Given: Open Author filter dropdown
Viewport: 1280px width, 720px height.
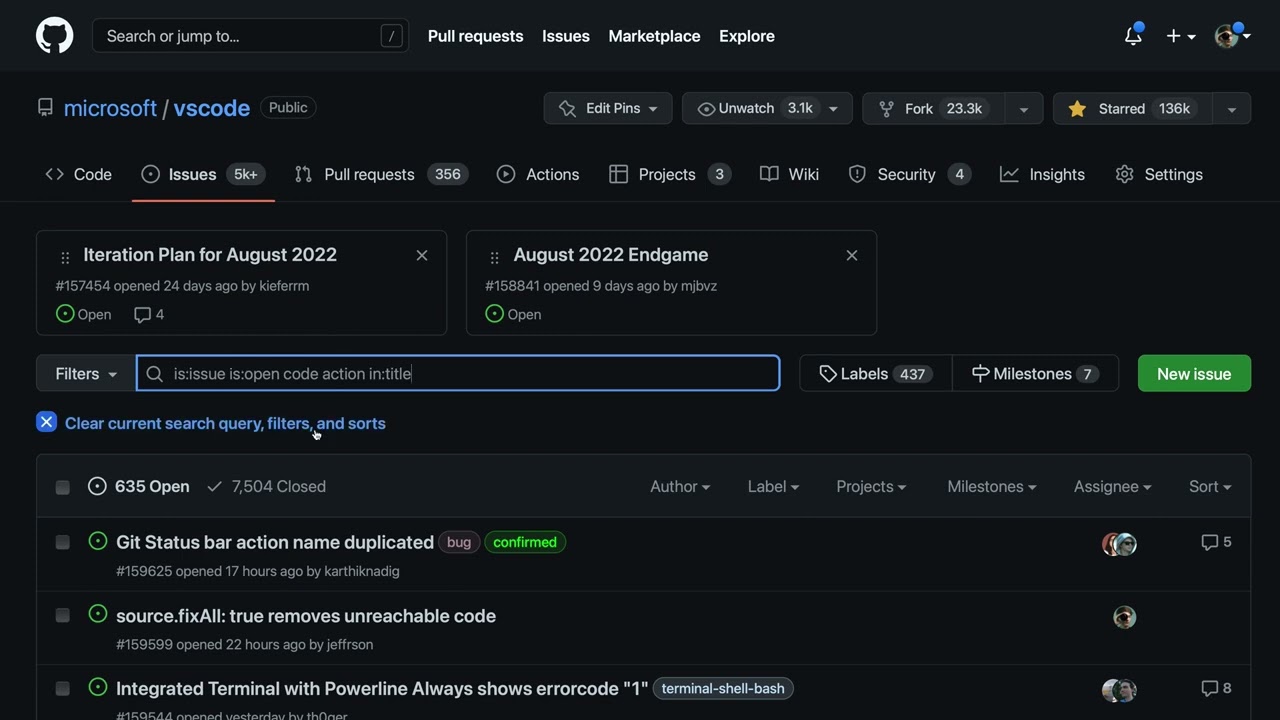Looking at the screenshot, I should (680, 486).
